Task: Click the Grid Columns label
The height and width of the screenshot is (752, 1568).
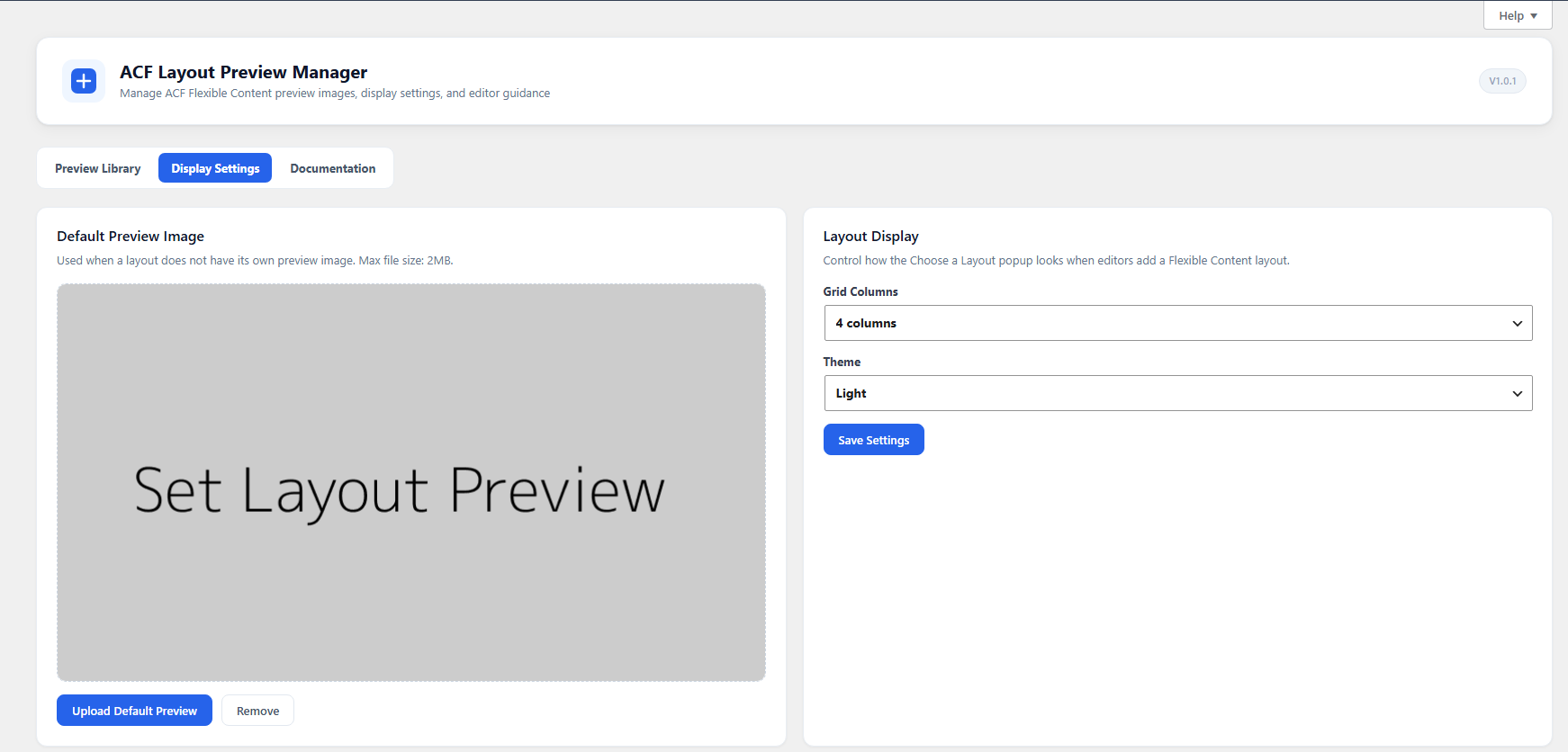Action: coord(861,291)
